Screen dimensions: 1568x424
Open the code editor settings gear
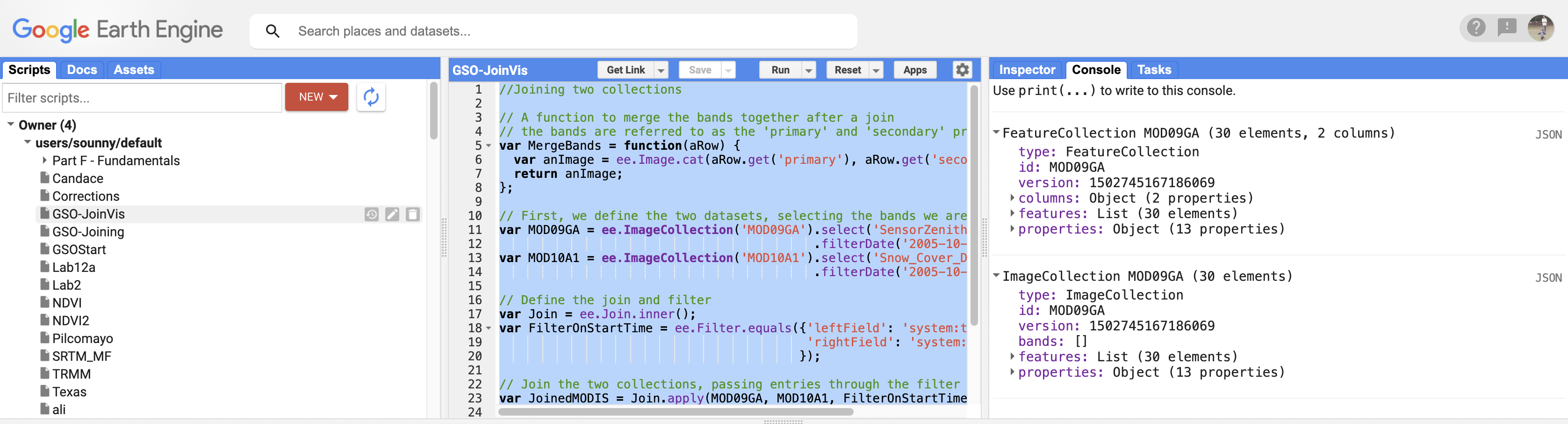(x=962, y=69)
